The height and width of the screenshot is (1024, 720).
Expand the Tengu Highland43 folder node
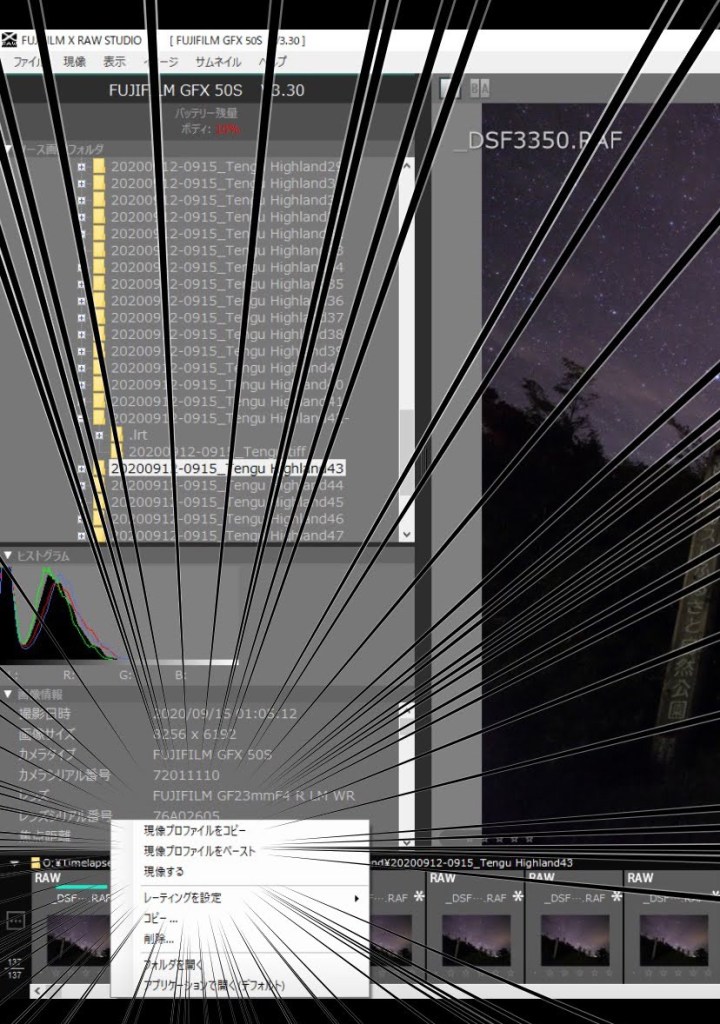click(x=82, y=468)
